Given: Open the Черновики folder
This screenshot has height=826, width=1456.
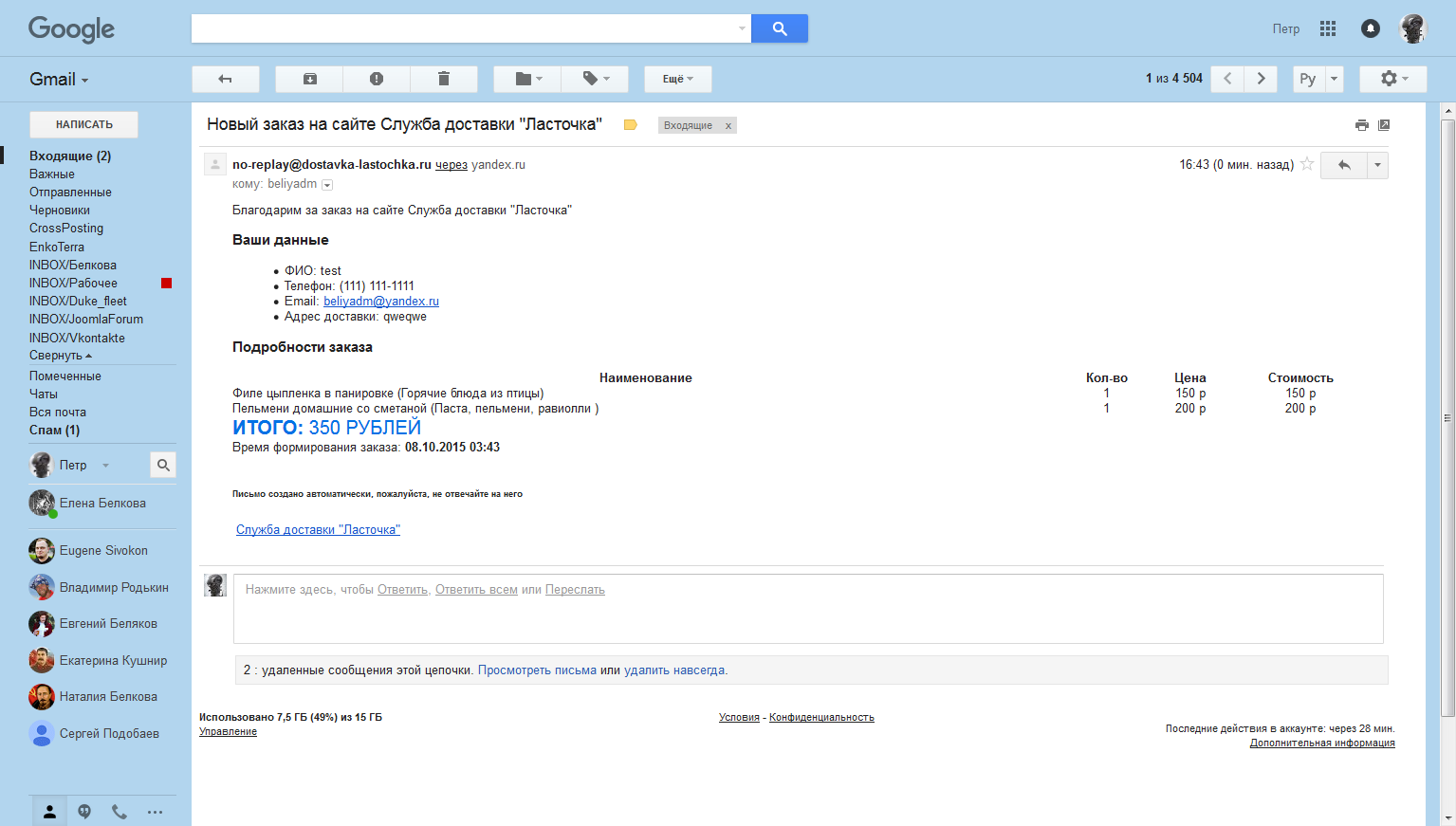Looking at the screenshot, I should 60,210.
